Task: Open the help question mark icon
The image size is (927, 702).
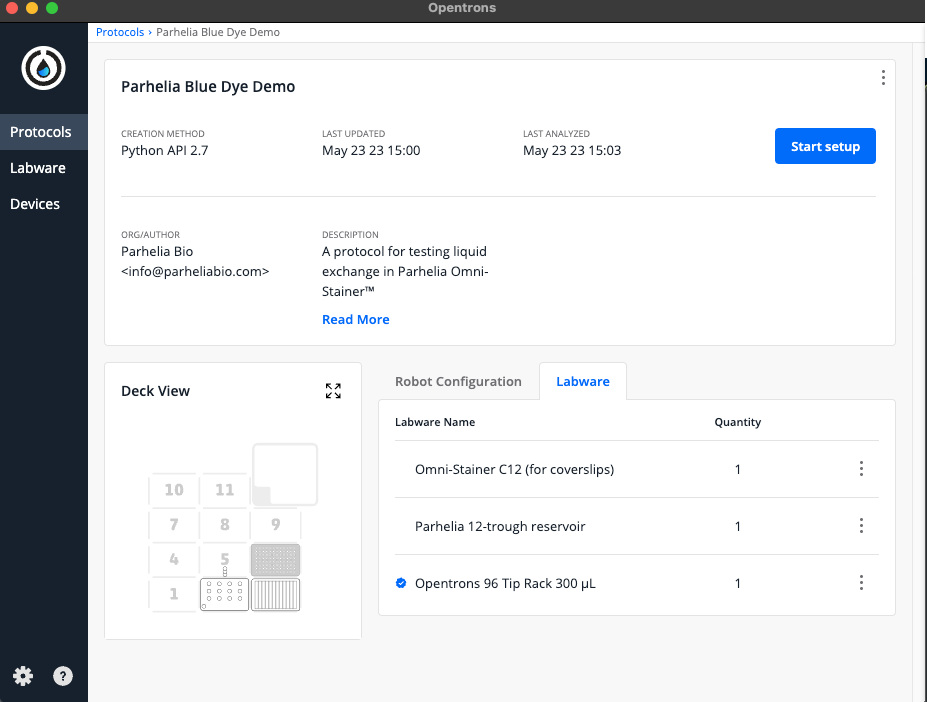Action: click(x=63, y=676)
